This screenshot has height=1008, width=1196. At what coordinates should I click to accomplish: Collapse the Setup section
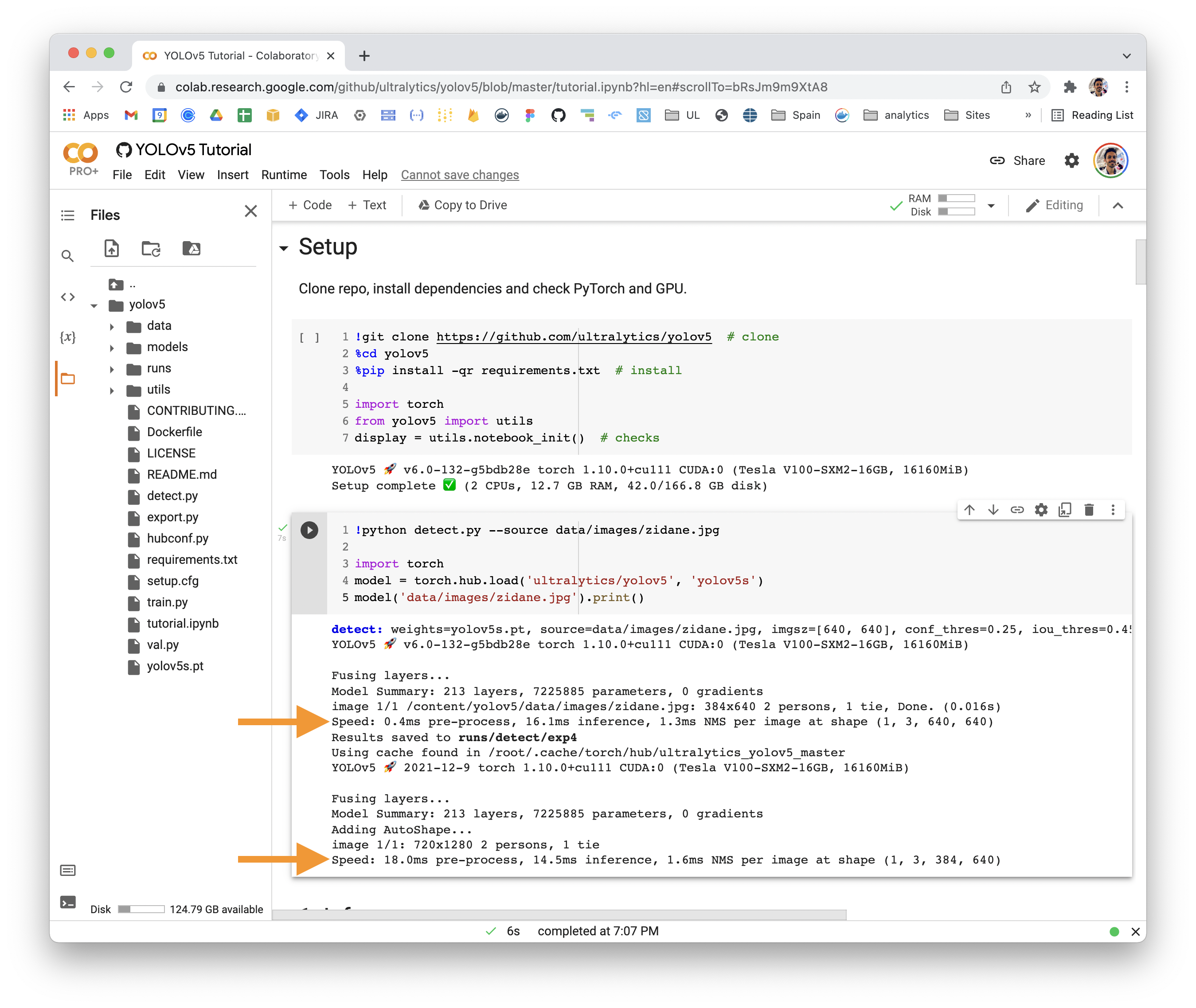284,249
